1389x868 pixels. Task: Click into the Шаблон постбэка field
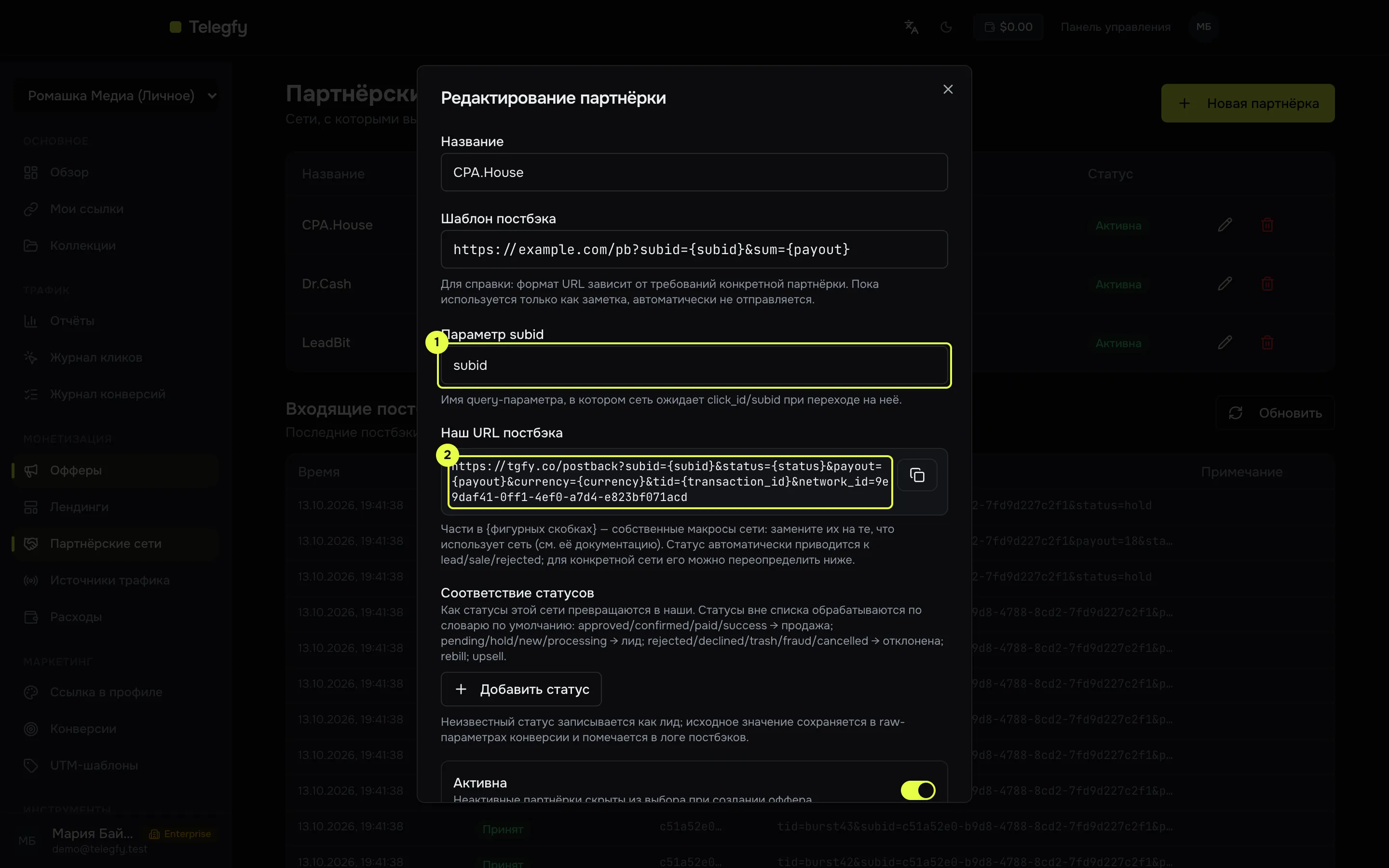coord(694,249)
